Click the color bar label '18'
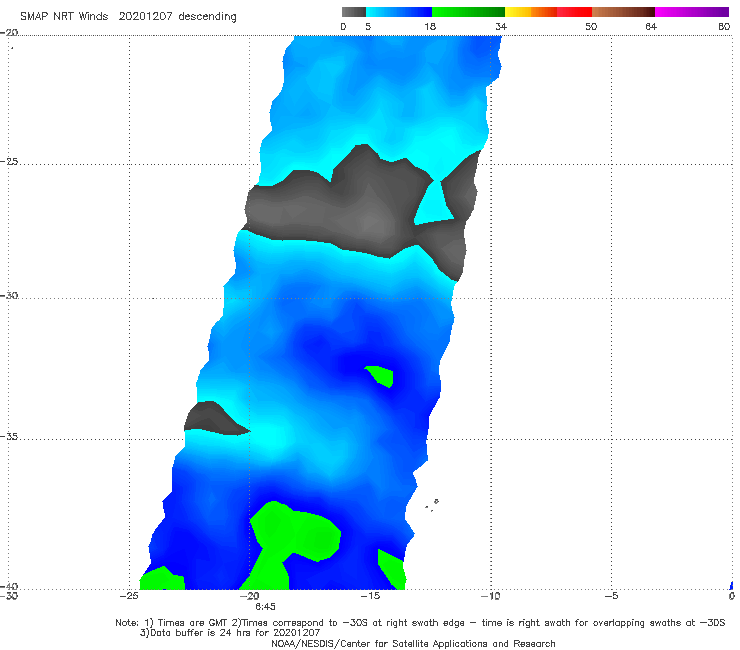 [x=430, y=27]
